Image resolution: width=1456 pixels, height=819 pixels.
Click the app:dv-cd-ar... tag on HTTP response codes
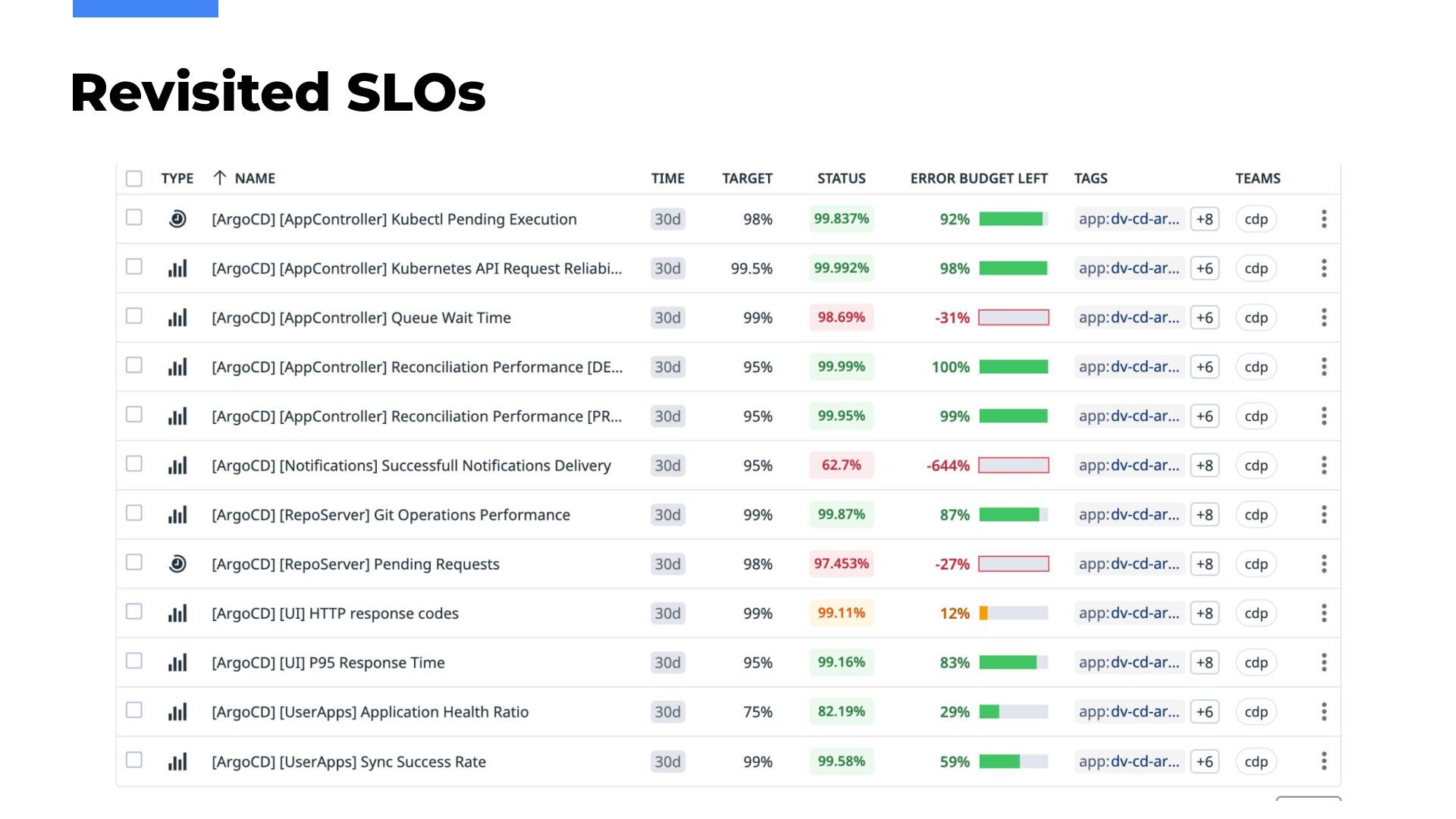(1129, 613)
